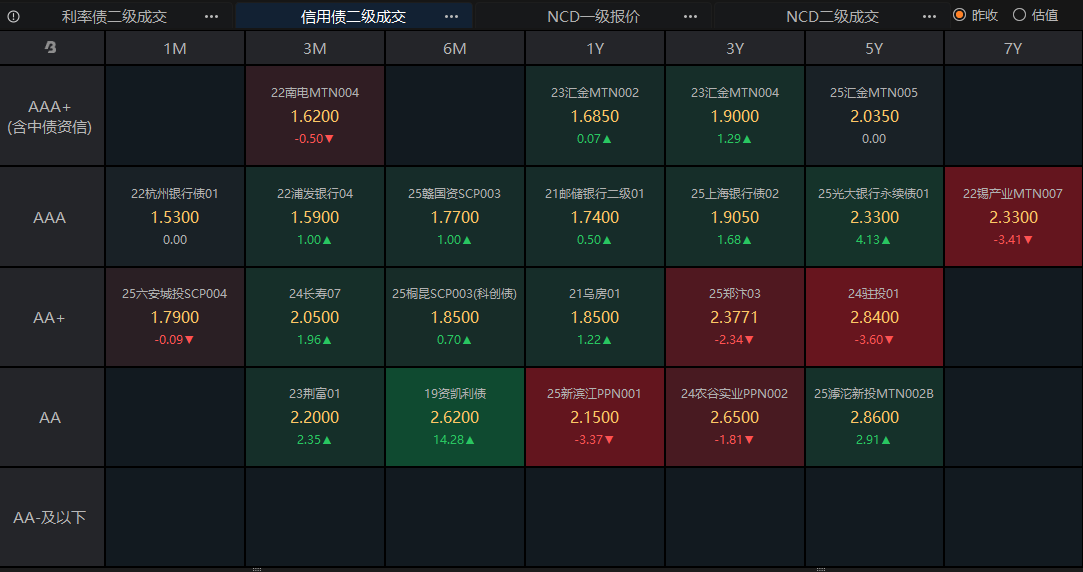Select the 昨收 radio button
Screen dimensions: 1083x572
(x=959, y=15)
